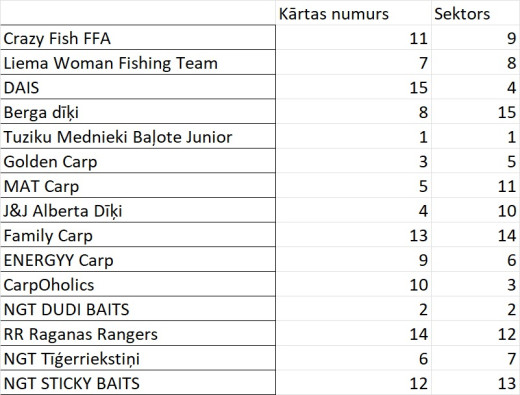Select the Family Carp cell
The image size is (520, 395).
coord(138,235)
